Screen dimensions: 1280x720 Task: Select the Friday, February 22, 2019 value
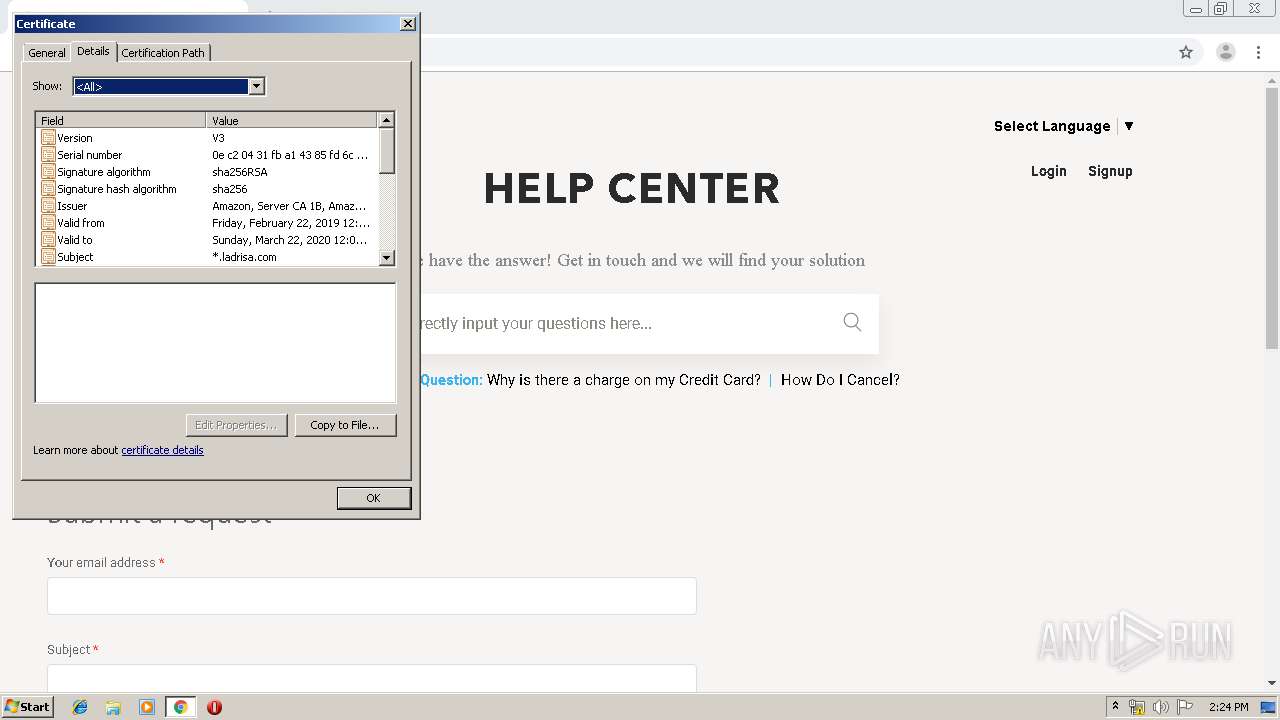(x=291, y=223)
